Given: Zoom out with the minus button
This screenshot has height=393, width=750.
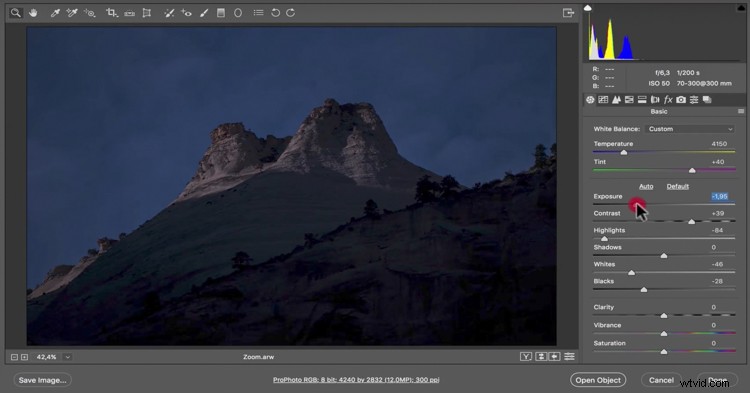Looking at the screenshot, I should point(14,357).
